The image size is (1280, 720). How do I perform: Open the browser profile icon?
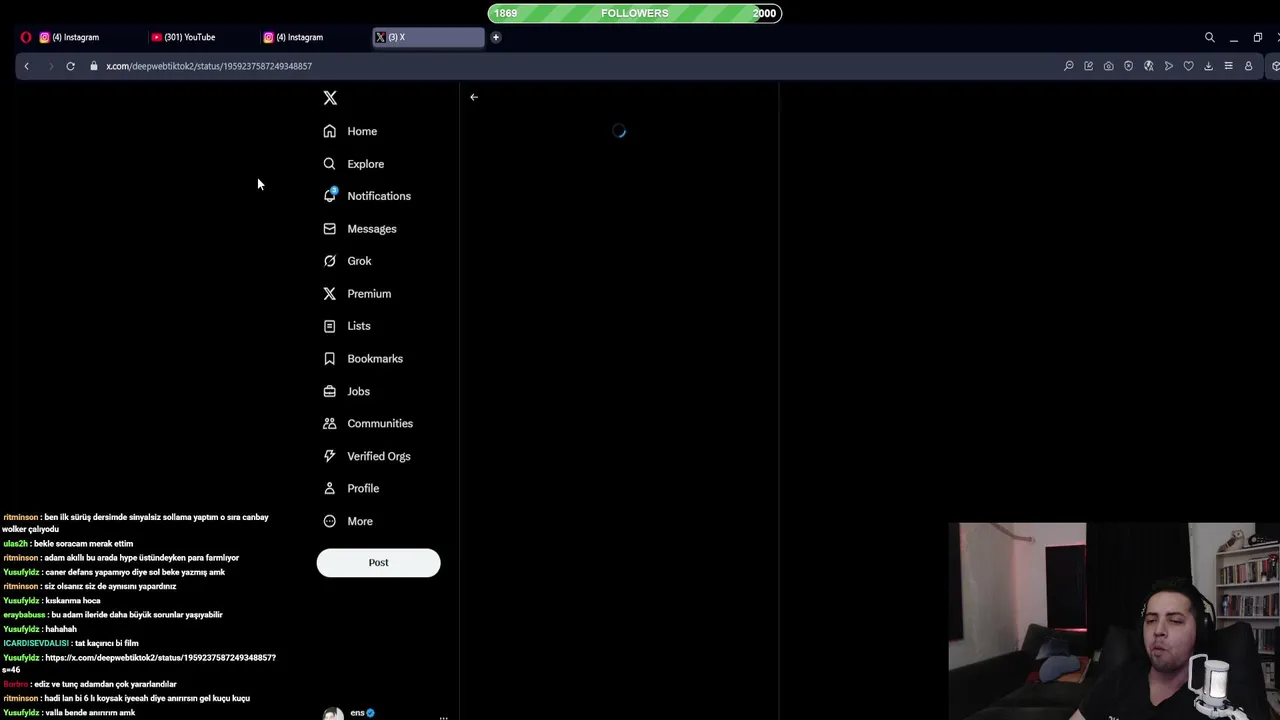point(1248,66)
